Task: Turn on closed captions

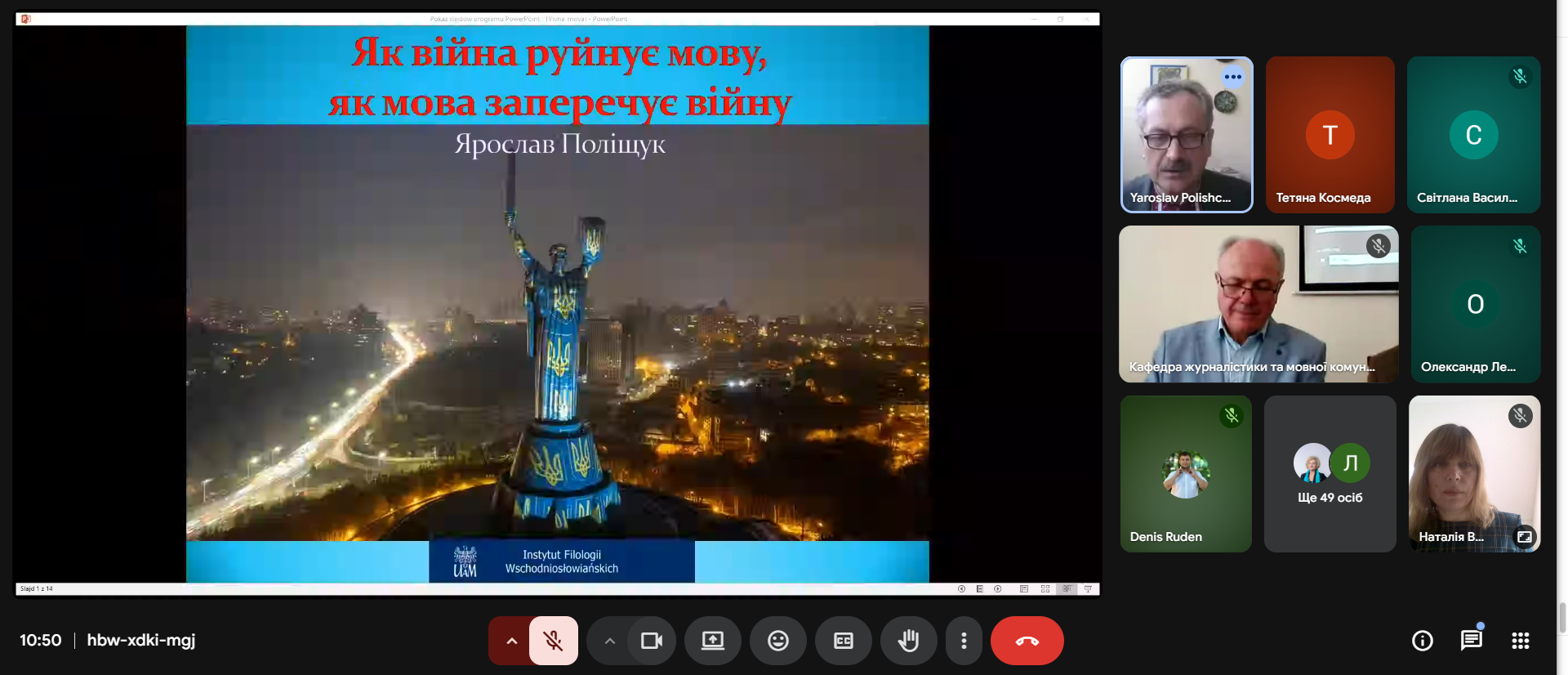Action: [844, 641]
